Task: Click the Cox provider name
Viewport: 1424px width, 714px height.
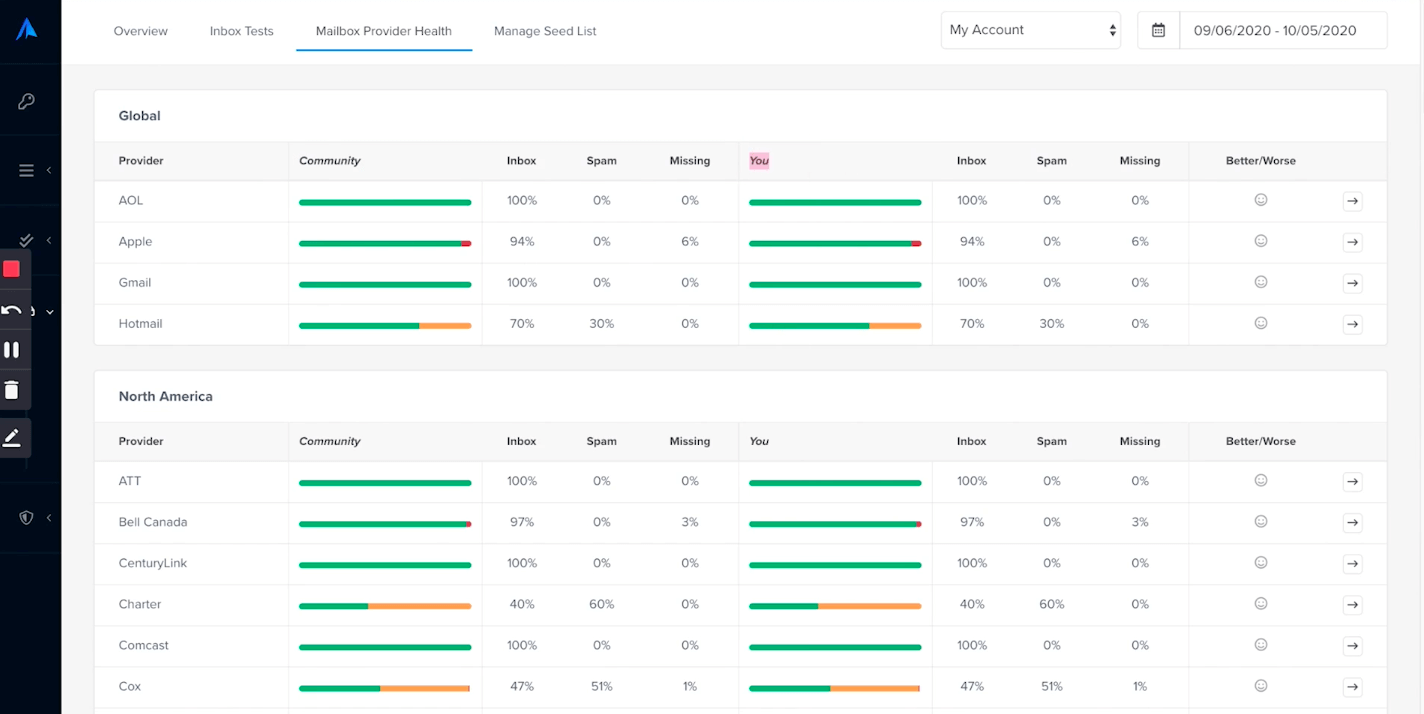Action: coord(130,686)
